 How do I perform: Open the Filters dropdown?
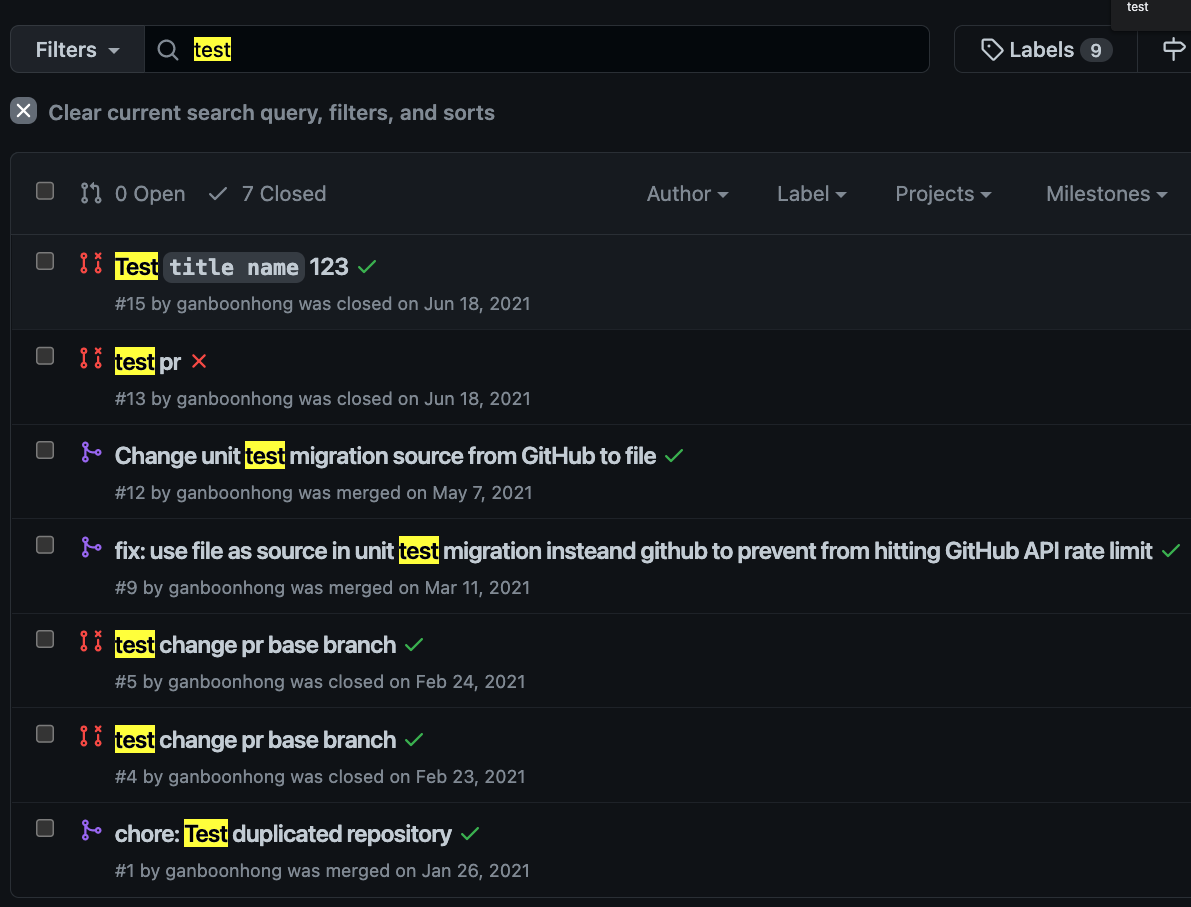pos(77,50)
